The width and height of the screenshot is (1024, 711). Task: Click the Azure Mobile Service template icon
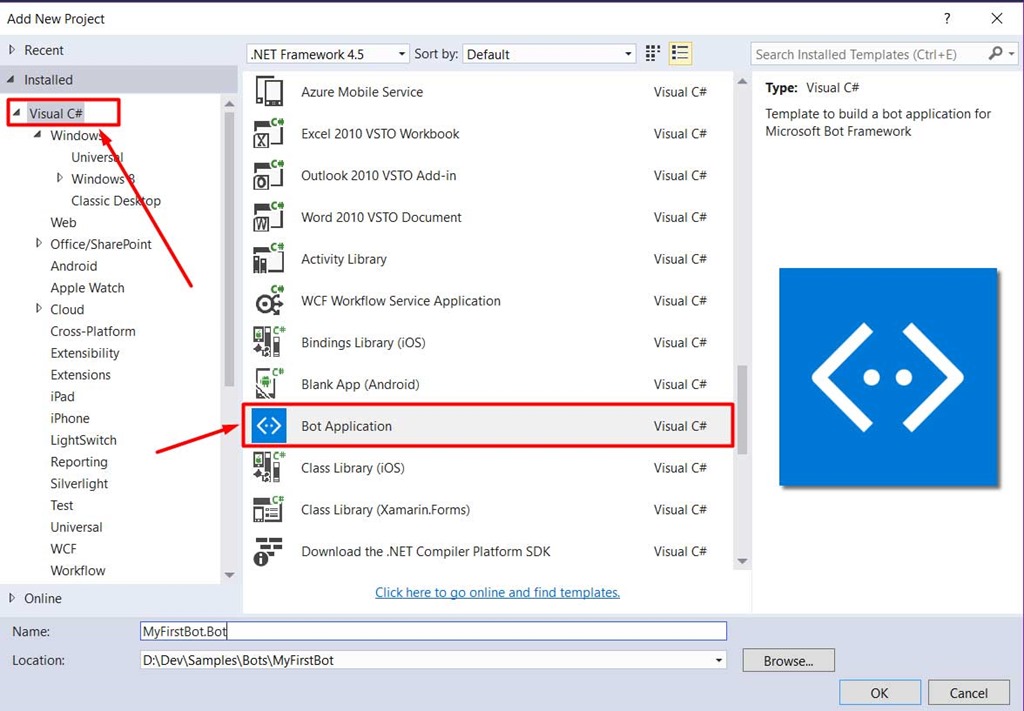tap(267, 91)
